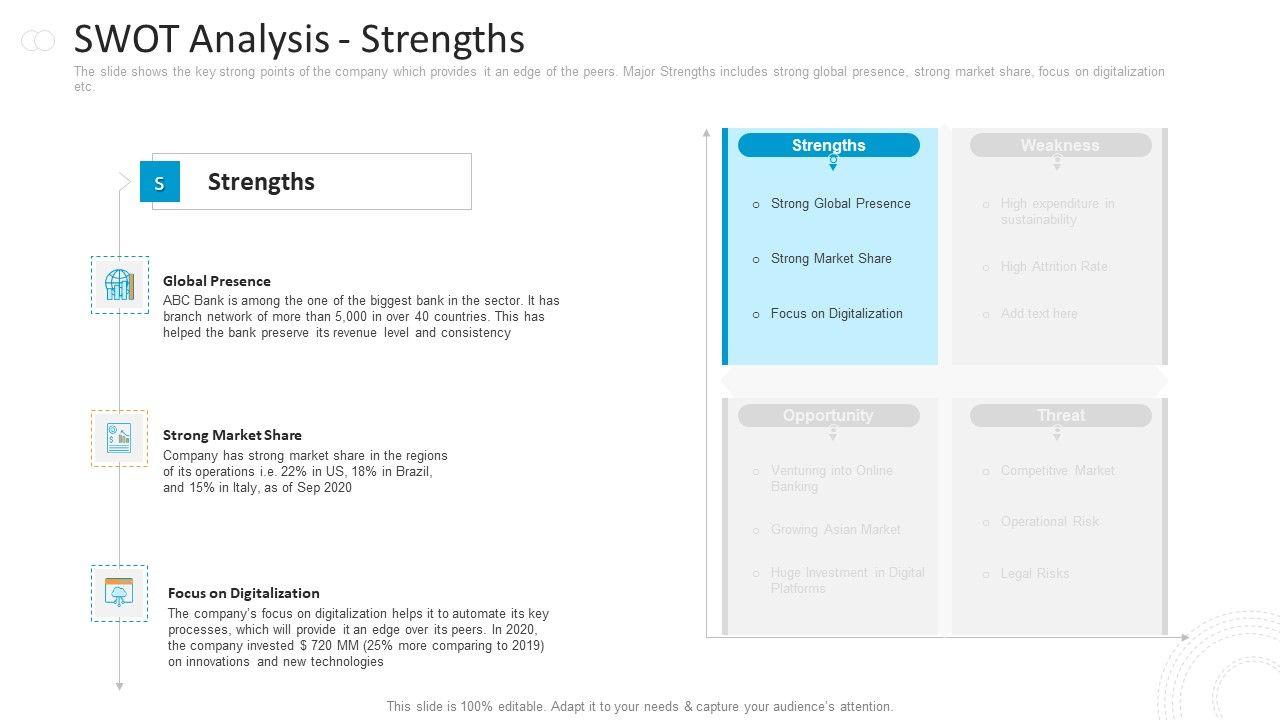Select the greyed Opportunity pill
Image resolution: width=1280 pixels, height=720 pixels.
click(x=828, y=415)
